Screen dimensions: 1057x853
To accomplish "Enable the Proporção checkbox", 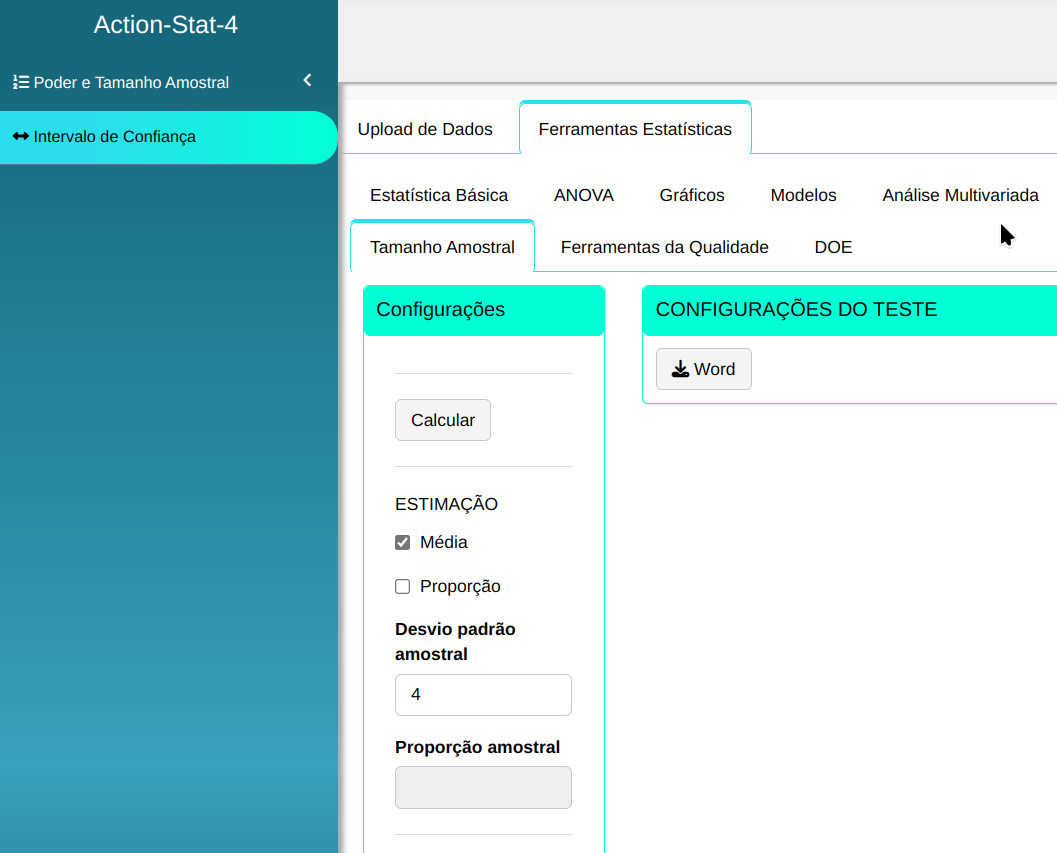I will 403,587.
